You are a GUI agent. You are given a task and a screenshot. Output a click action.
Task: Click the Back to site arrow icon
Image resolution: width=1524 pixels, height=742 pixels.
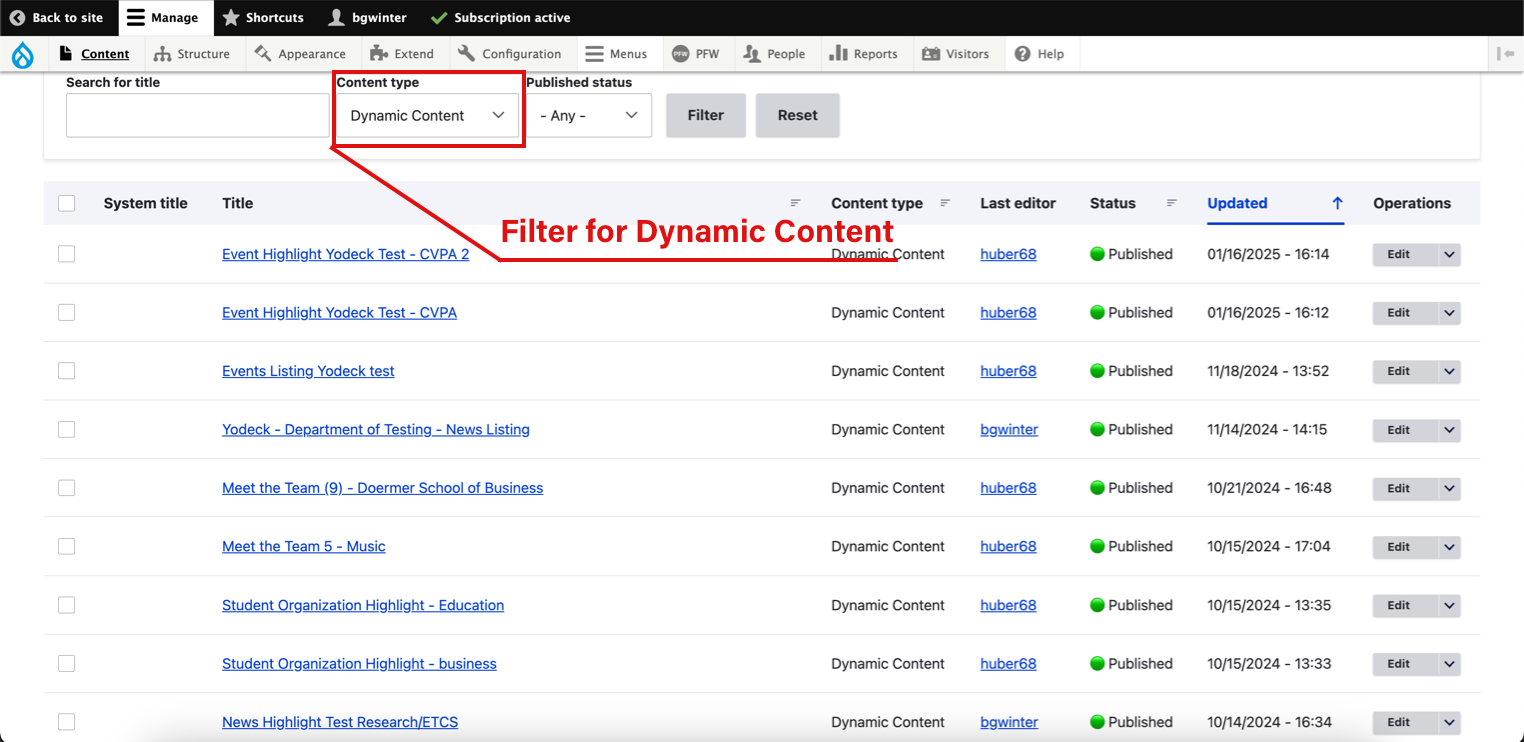(x=17, y=18)
